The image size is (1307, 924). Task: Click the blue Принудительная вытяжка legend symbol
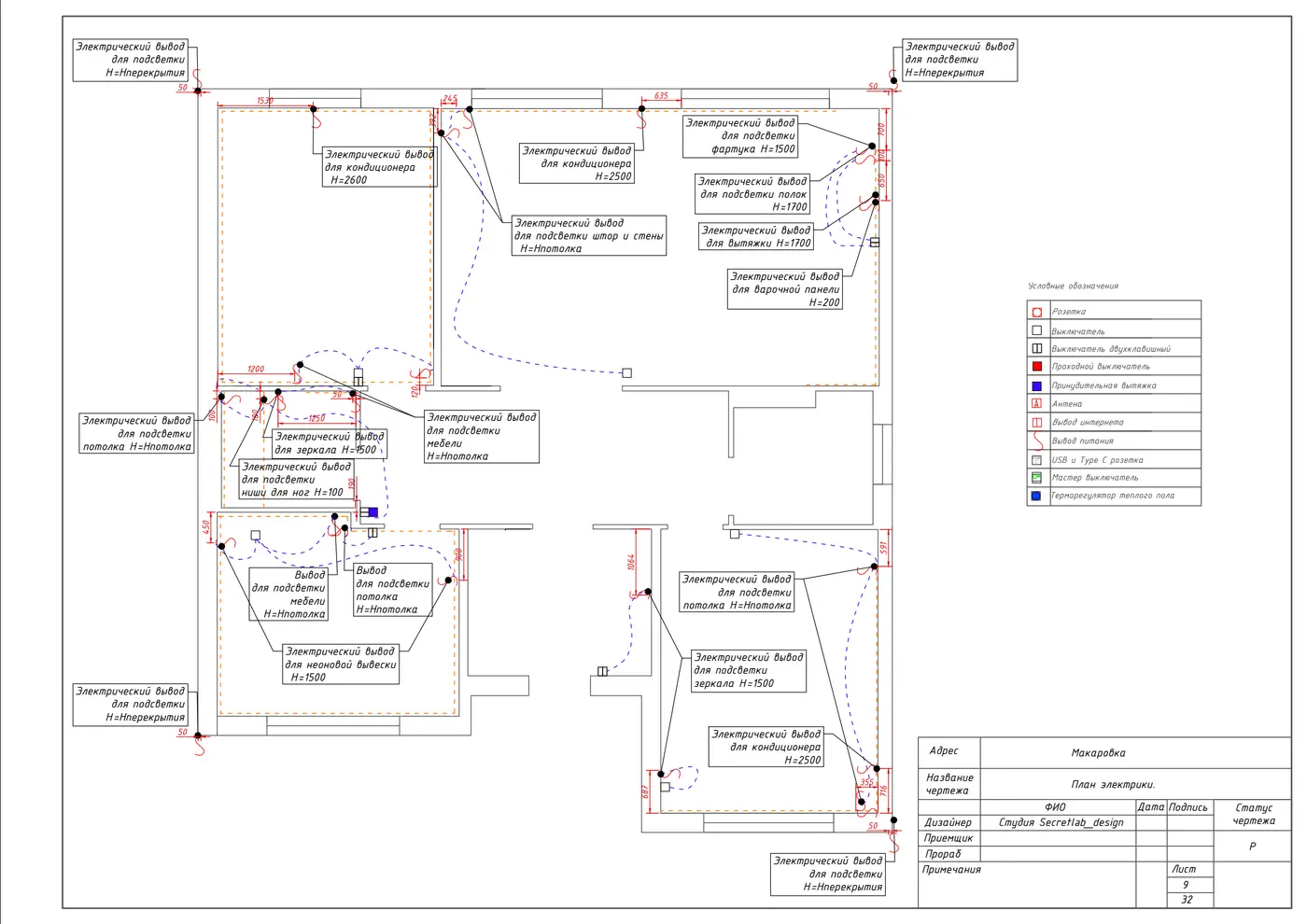[1036, 385]
